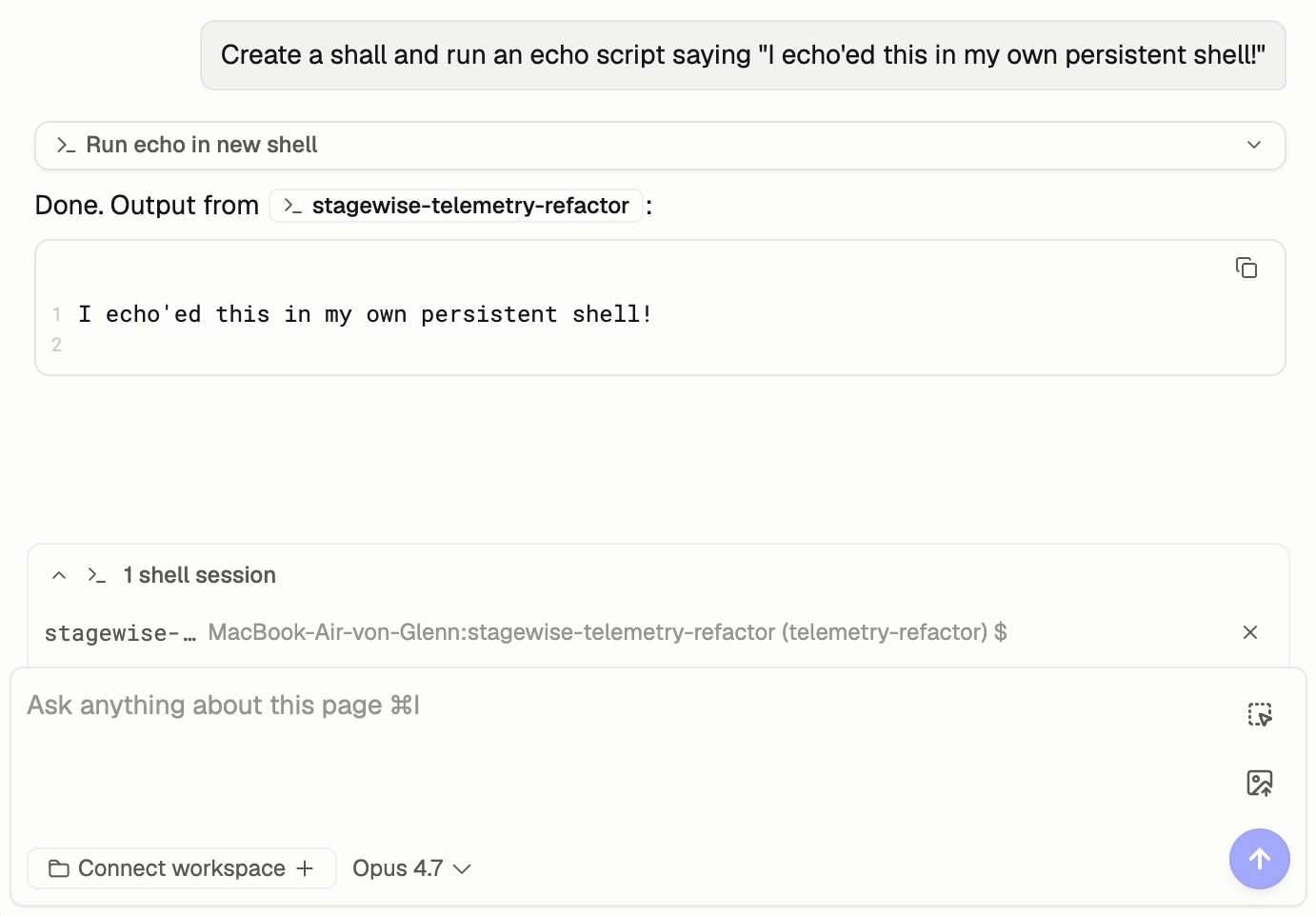Viewport: 1316px width, 916px height.
Task: Click the image upload icon
Action: (1260, 783)
